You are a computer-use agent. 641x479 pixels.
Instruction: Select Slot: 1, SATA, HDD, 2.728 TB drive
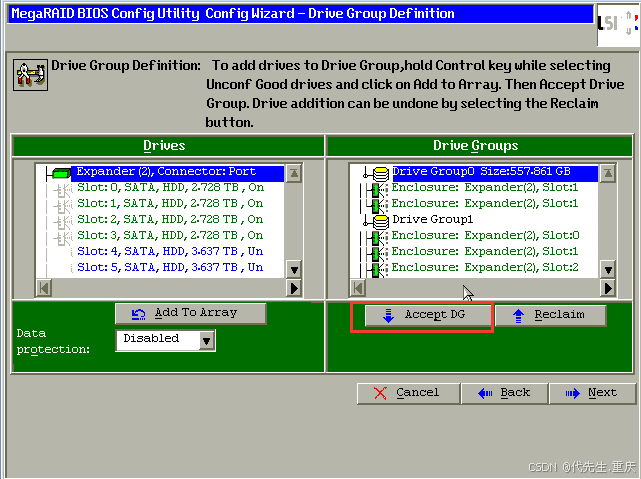coord(170,204)
